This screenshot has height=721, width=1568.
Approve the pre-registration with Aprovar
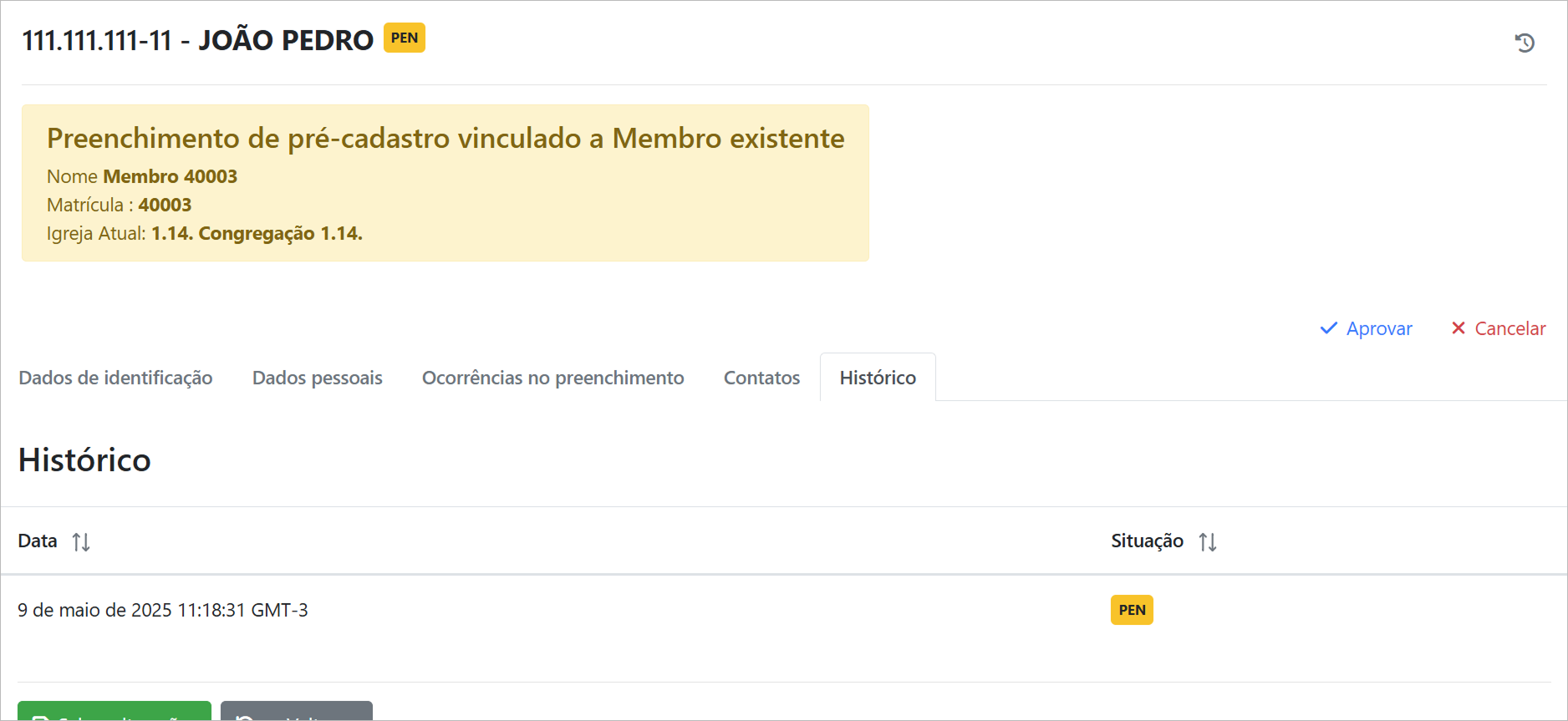coord(1367,328)
